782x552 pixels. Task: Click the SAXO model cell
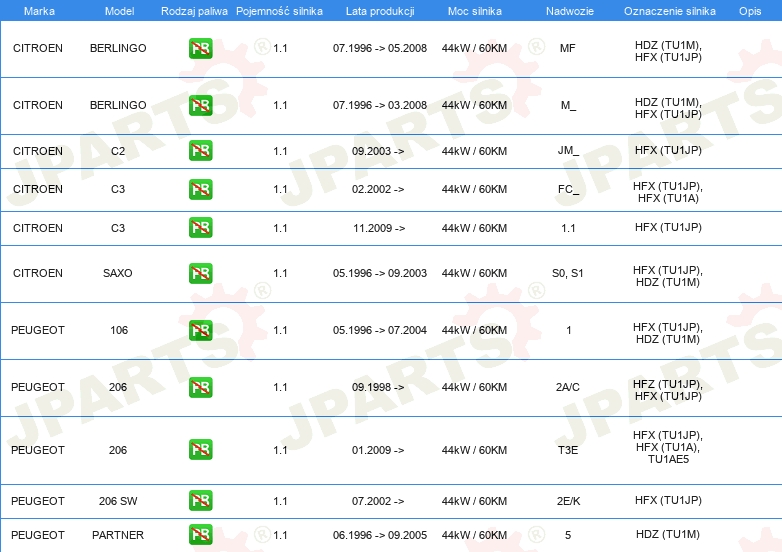[118, 273]
